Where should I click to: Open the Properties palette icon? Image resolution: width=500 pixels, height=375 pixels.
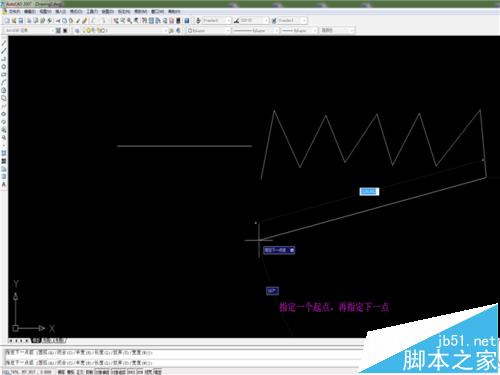[x=144, y=21]
